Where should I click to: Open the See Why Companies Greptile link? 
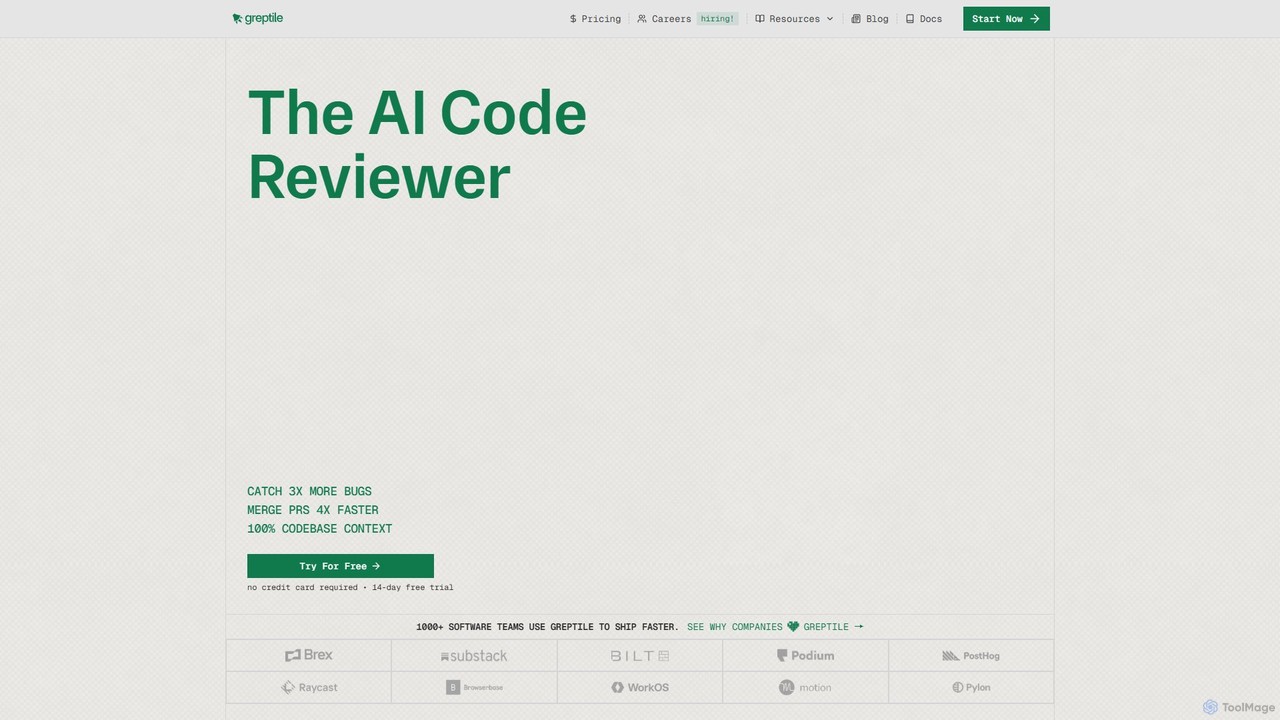pos(775,627)
